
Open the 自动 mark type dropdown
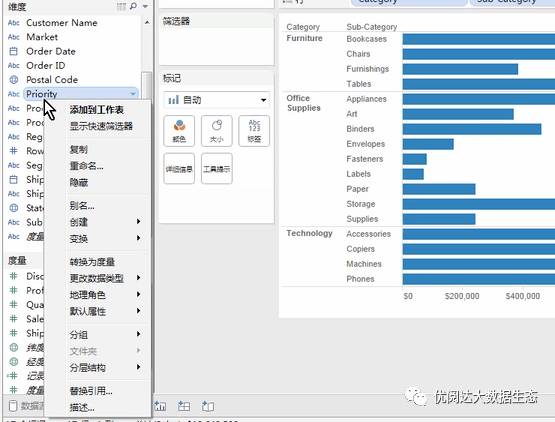point(217,100)
